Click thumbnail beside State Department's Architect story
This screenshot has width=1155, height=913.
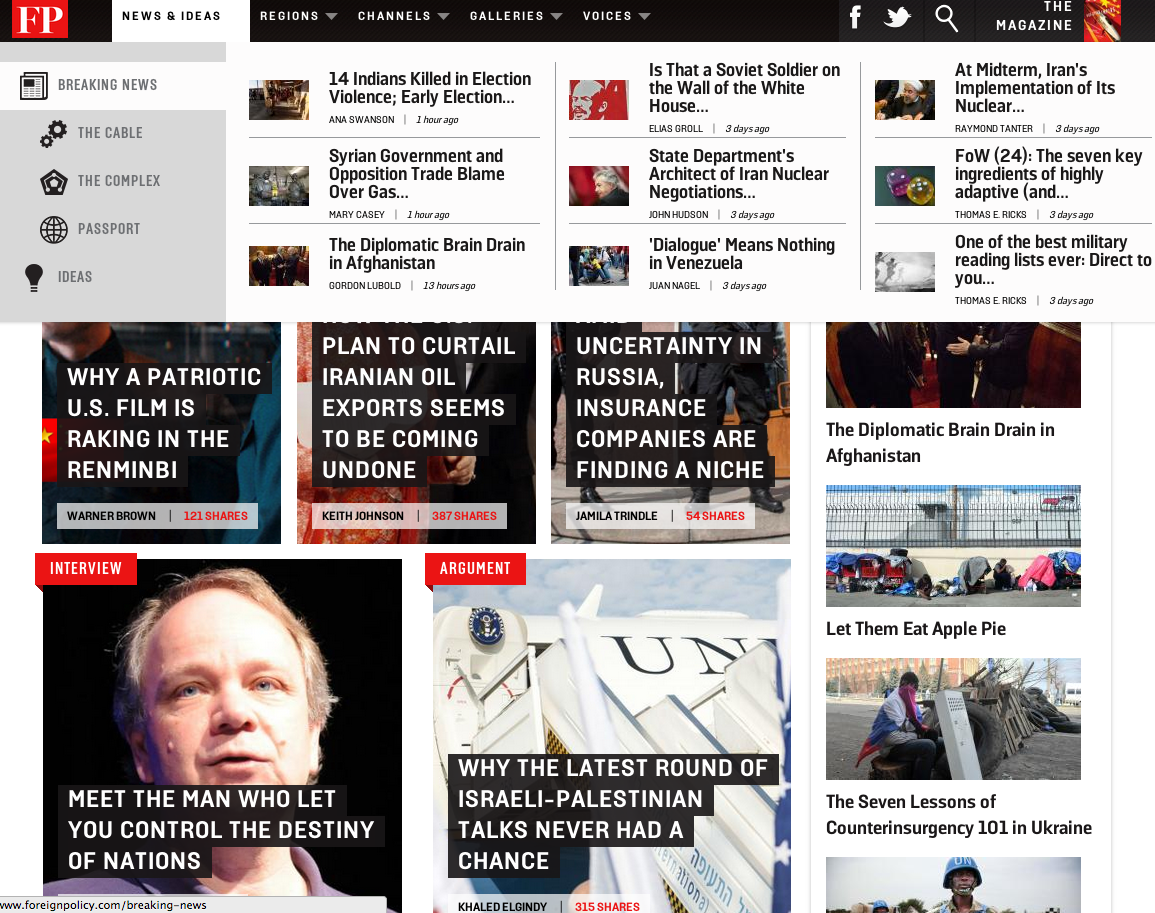599,186
